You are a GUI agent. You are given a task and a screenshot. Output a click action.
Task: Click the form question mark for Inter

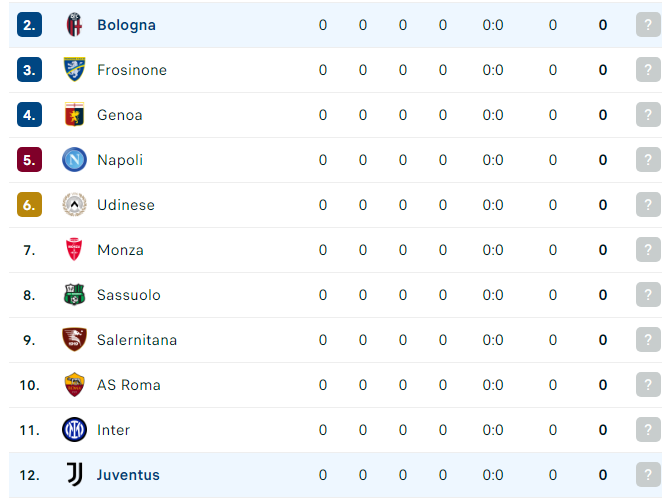648,430
